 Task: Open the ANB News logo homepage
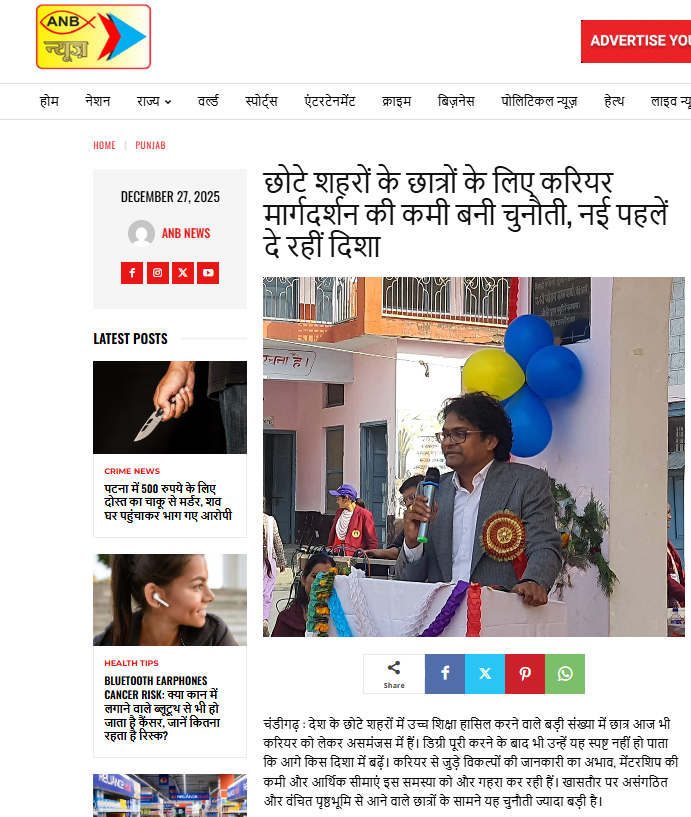coord(93,36)
